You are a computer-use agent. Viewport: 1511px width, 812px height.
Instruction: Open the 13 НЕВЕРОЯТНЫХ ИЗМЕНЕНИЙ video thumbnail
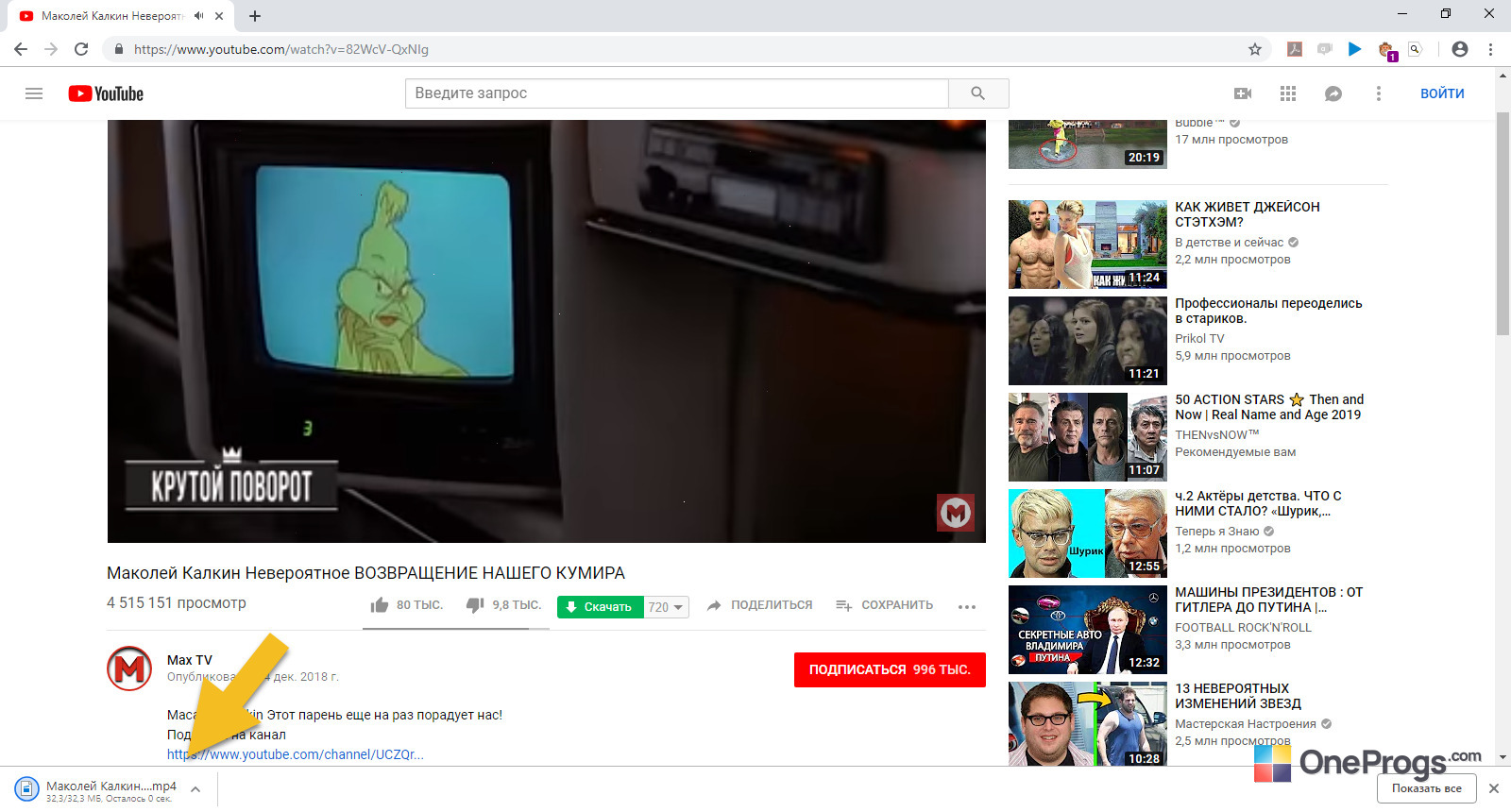[x=1088, y=724]
